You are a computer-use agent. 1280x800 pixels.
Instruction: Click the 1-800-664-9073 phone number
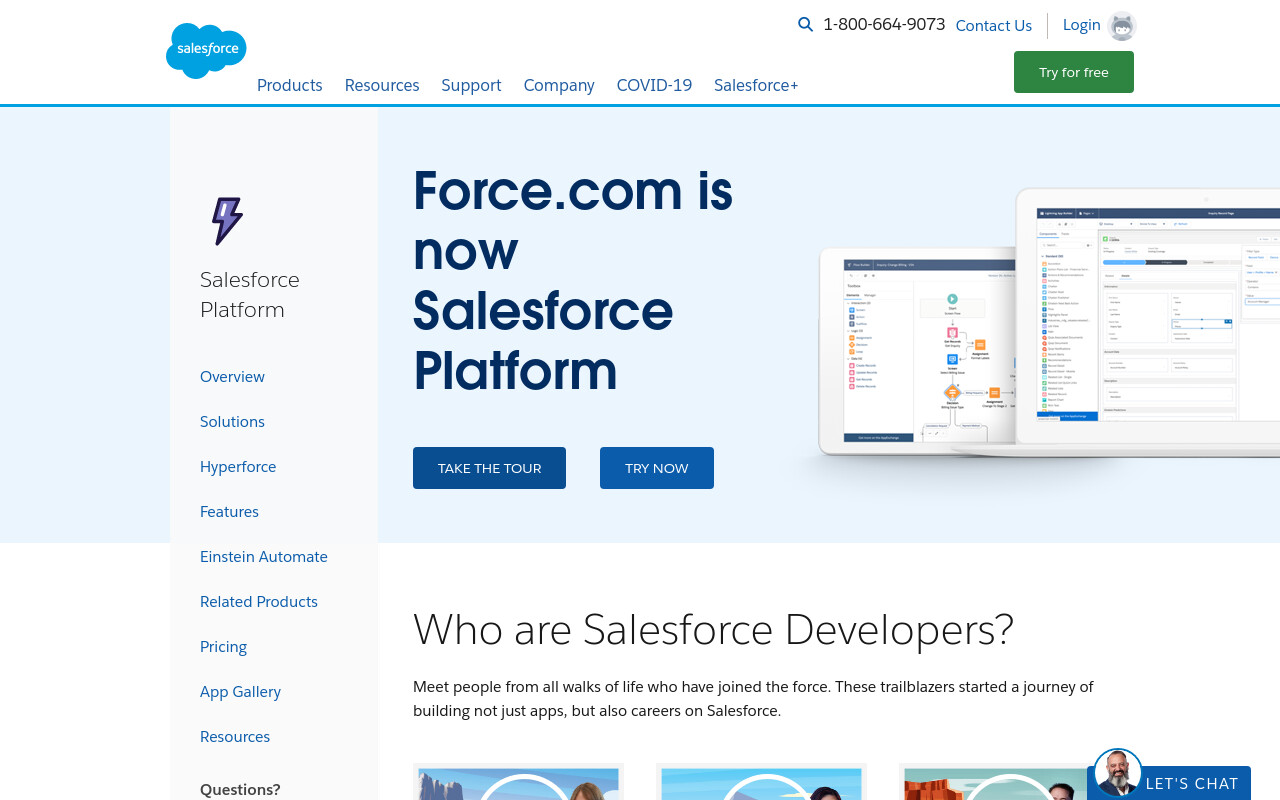884,24
